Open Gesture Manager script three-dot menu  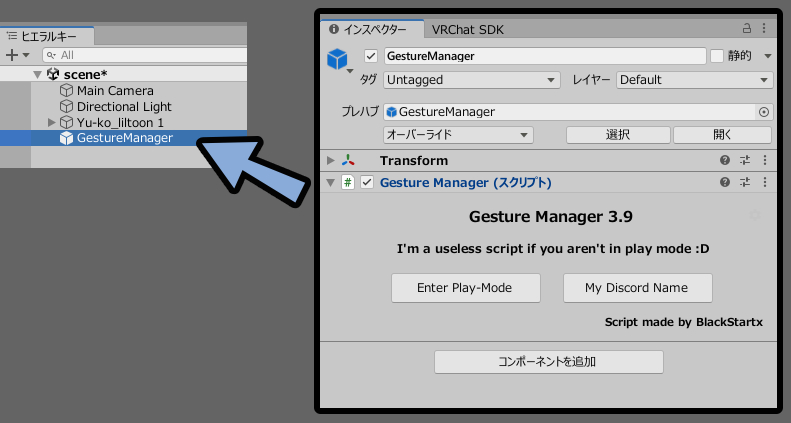pyautogui.click(x=765, y=182)
